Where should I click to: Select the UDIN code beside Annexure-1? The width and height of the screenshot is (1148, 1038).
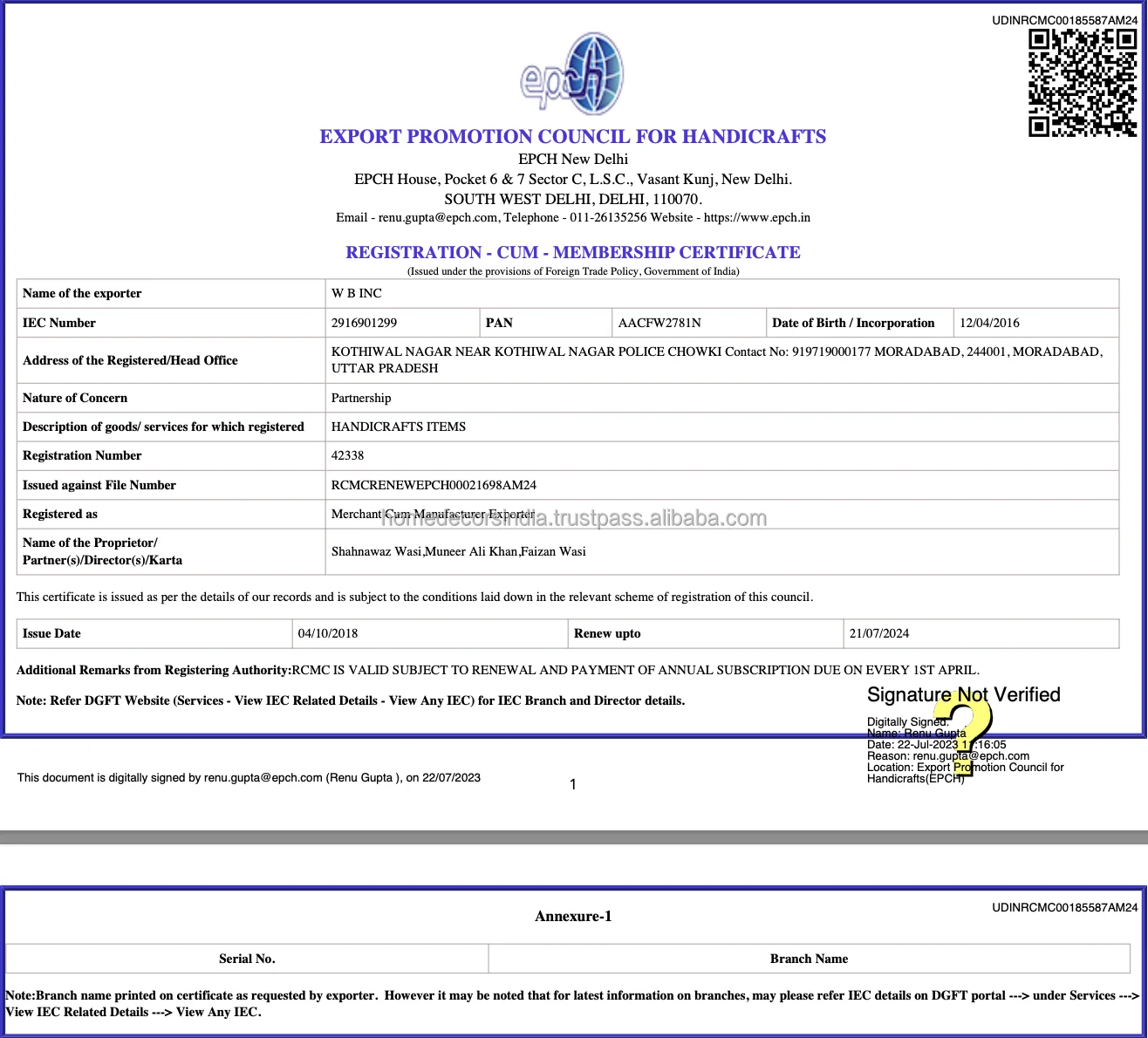[x=1064, y=907]
